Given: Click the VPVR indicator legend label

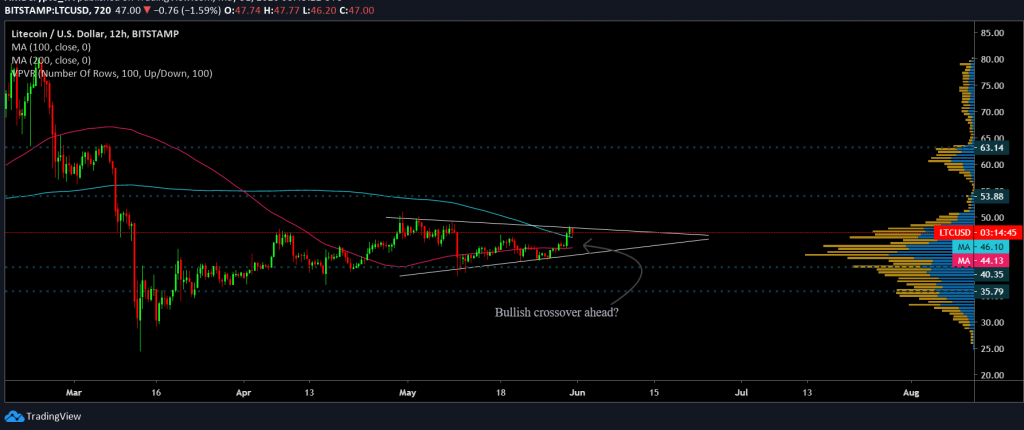Looking at the screenshot, I should coord(112,74).
